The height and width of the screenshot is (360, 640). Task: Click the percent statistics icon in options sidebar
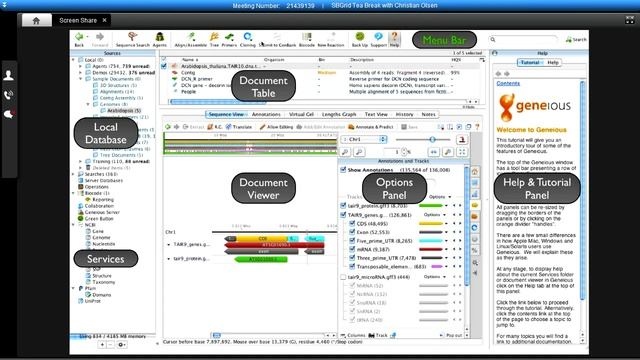[x=475, y=250]
